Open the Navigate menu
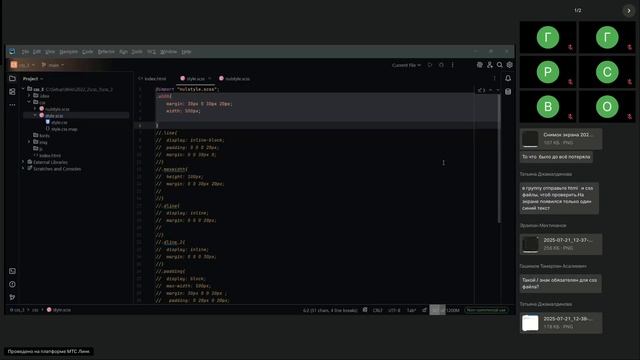 coord(68,52)
